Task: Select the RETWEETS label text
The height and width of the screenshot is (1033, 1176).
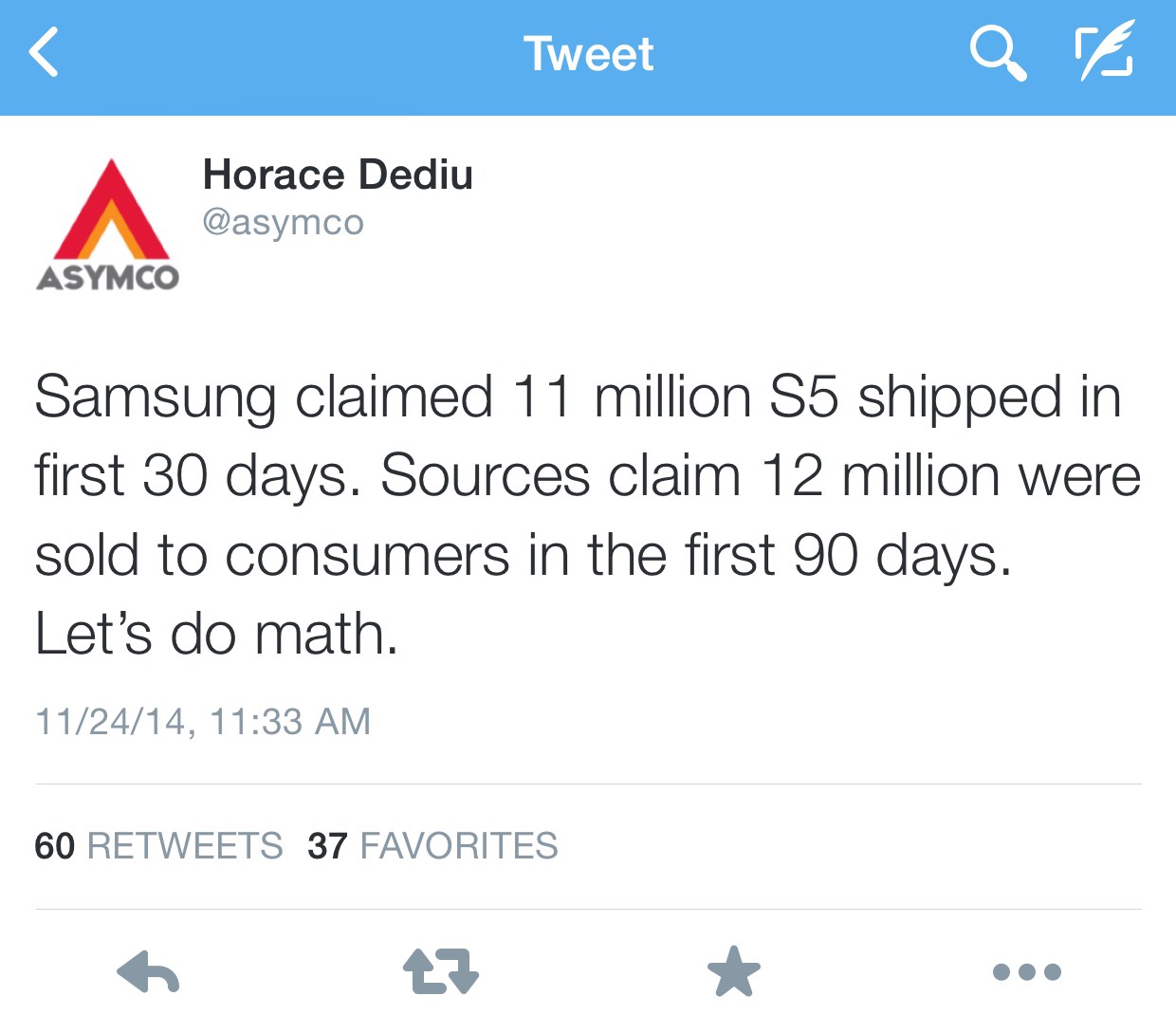Action: click(x=185, y=845)
